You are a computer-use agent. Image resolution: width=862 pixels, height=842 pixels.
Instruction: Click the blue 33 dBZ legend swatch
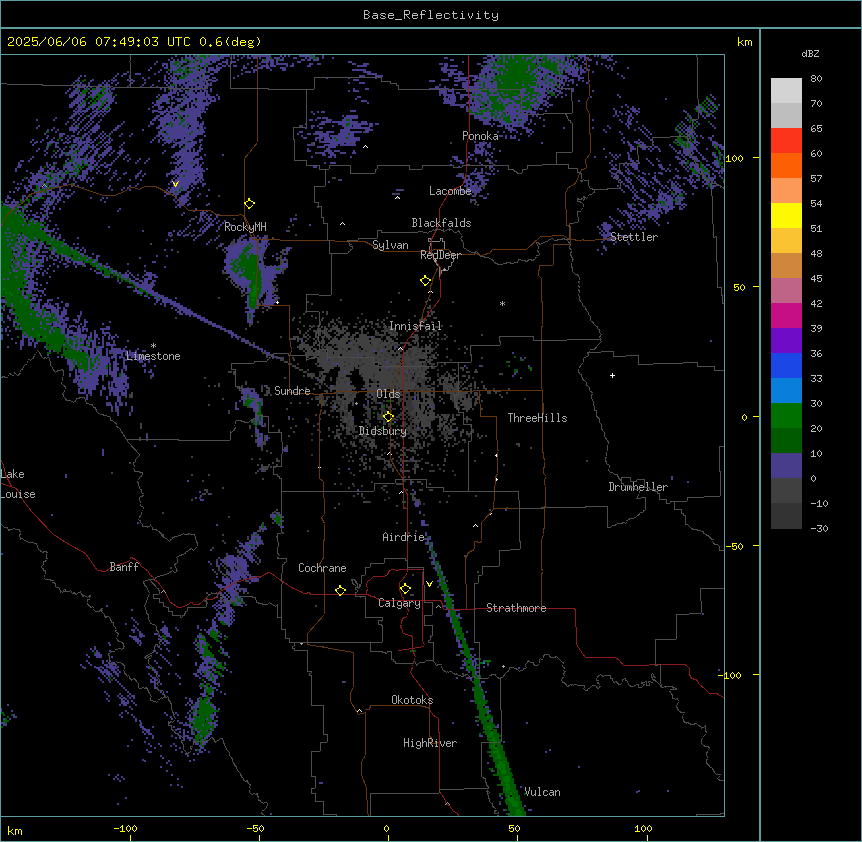[x=786, y=365]
